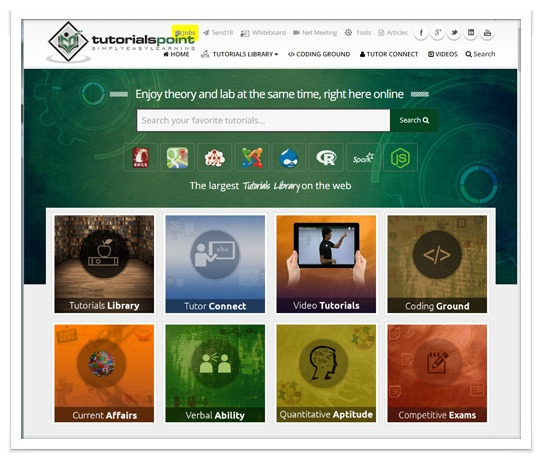Open the Tutor Connect tile
The height and width of the screenshot is (459, 542).
[x=215, y=264]
